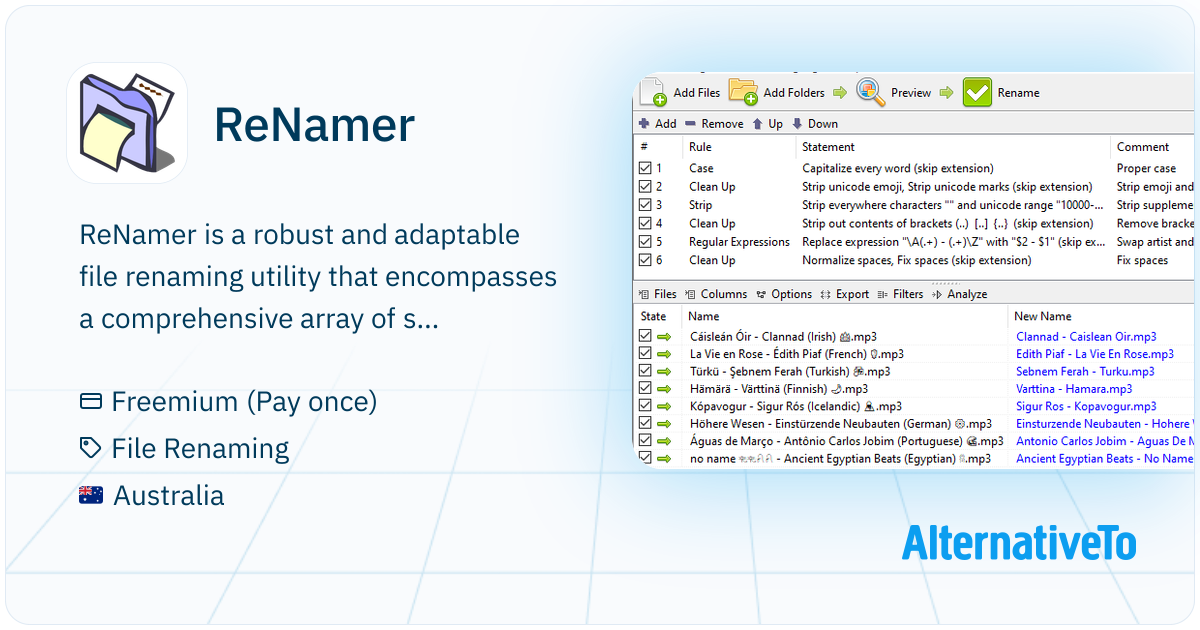Viewport: 1200px width, 630px height.
Task: Click the File Renaming tag
Action: (x=201, y=449)
